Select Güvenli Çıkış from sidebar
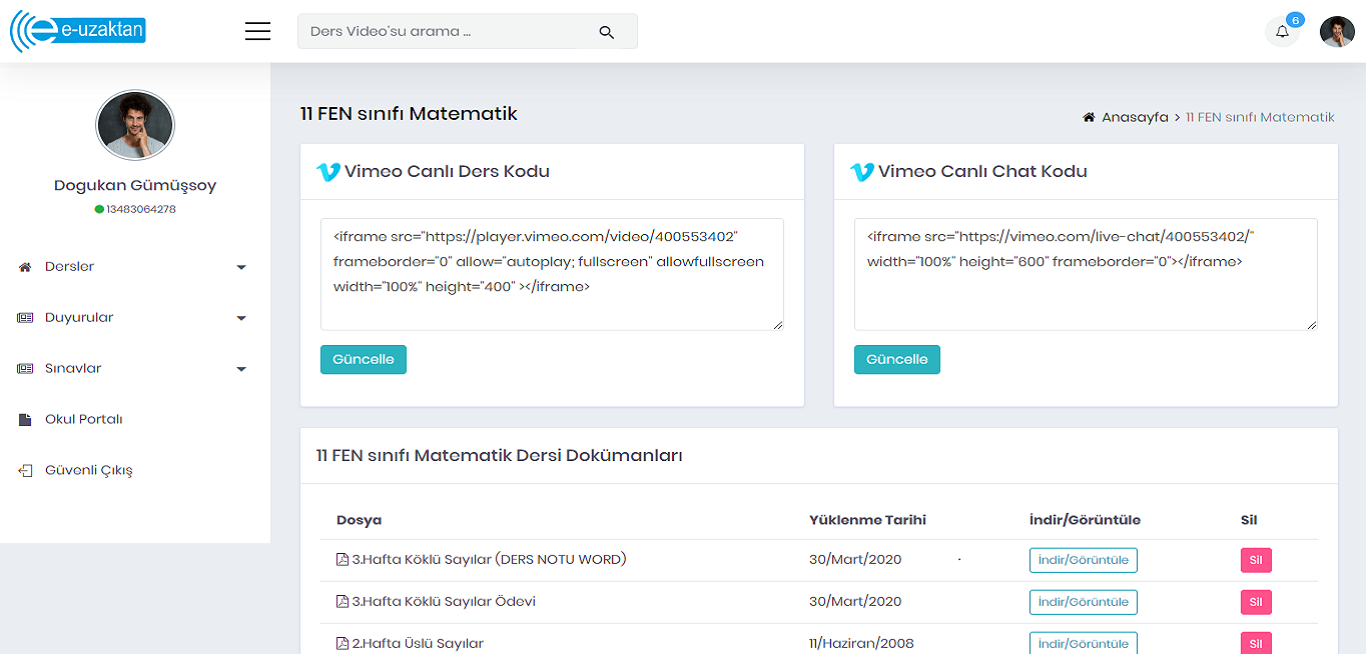 88,471
